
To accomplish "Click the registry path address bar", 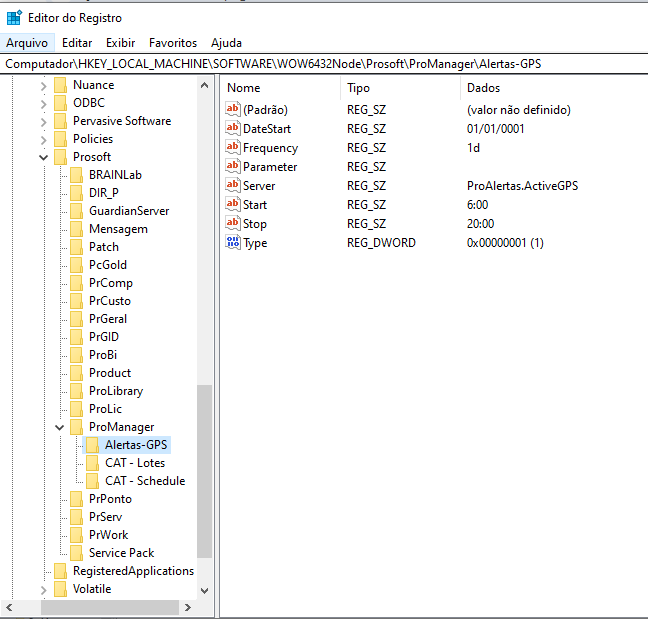I will coord(324,64).
